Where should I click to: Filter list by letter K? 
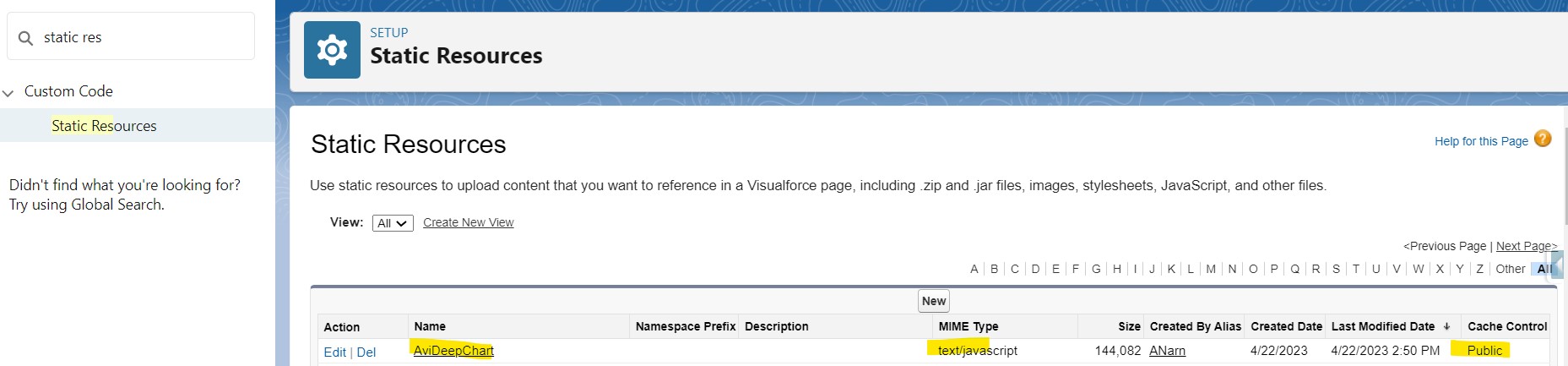pos(1171,269)
